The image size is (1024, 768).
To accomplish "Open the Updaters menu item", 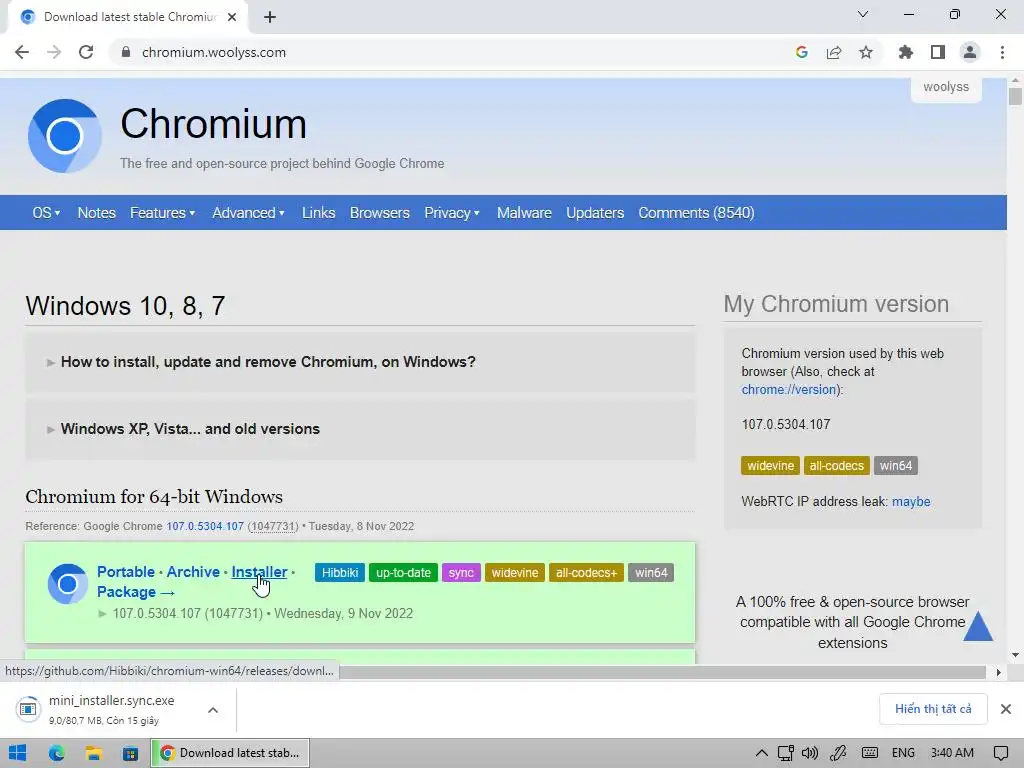I will [x=595, y=213].
